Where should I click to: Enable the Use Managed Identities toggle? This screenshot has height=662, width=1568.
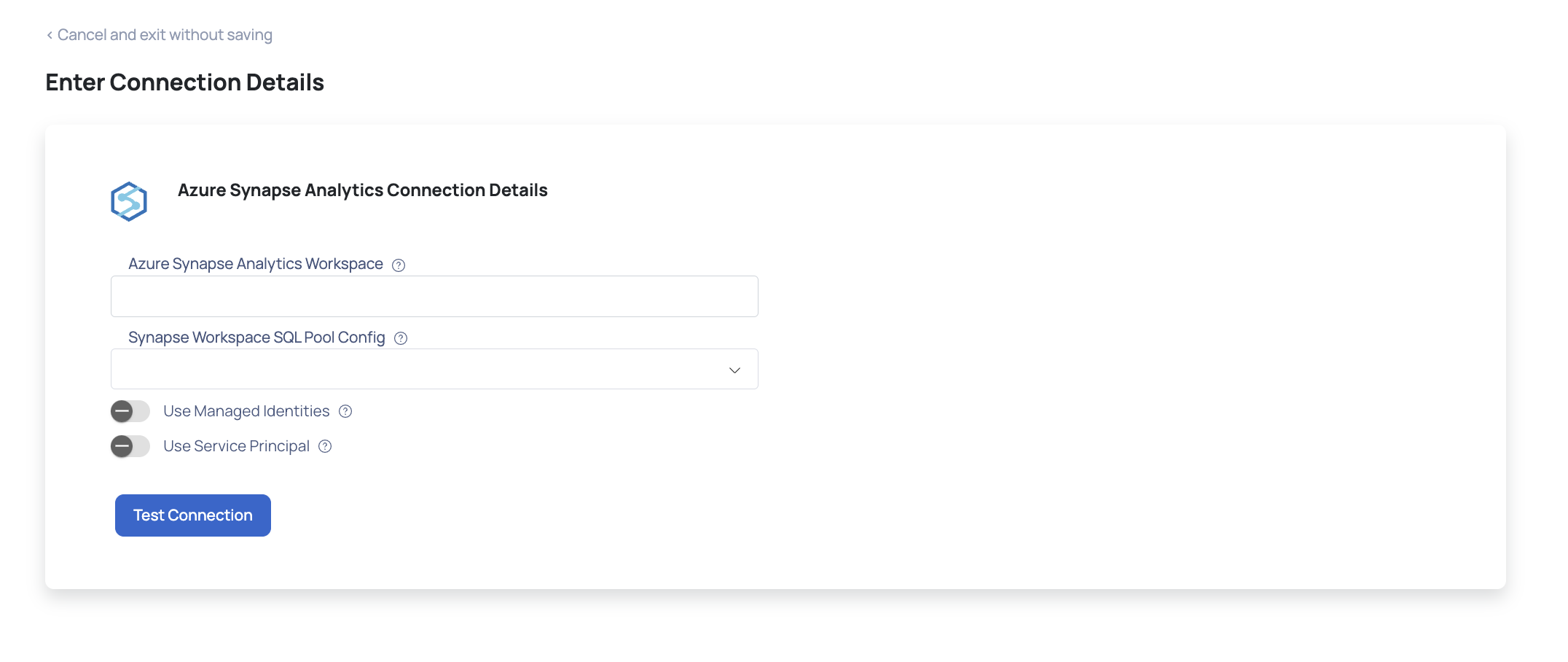pos(130,411)
